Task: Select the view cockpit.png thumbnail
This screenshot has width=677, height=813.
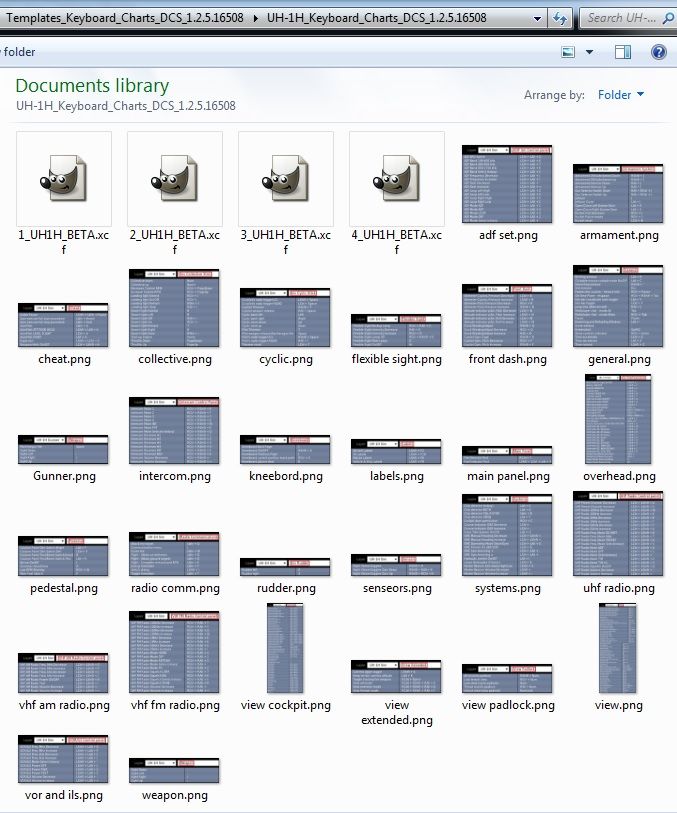Action: pyautogui.click(x=285, y=650)
